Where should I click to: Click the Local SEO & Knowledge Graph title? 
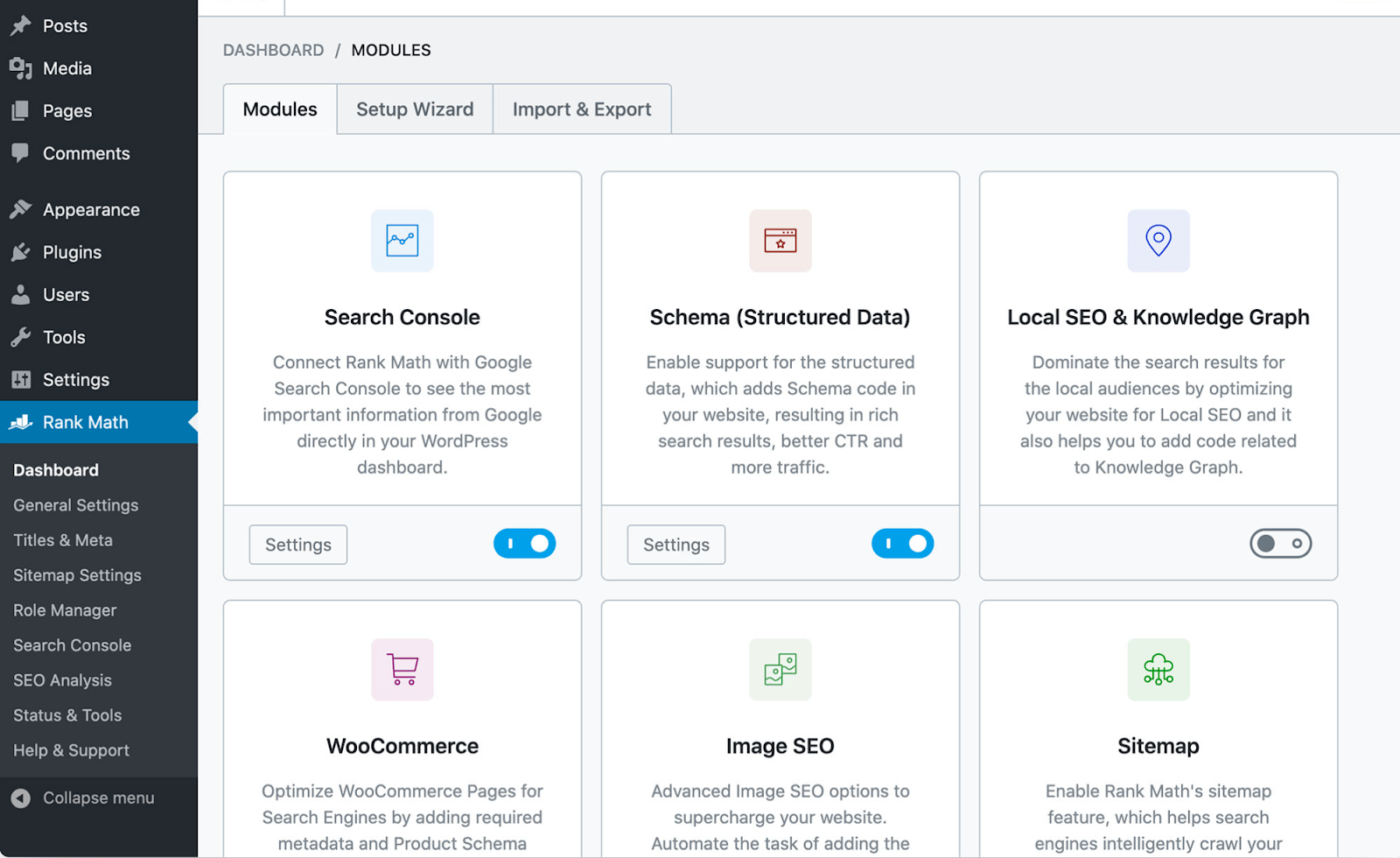click(1158, 317)
